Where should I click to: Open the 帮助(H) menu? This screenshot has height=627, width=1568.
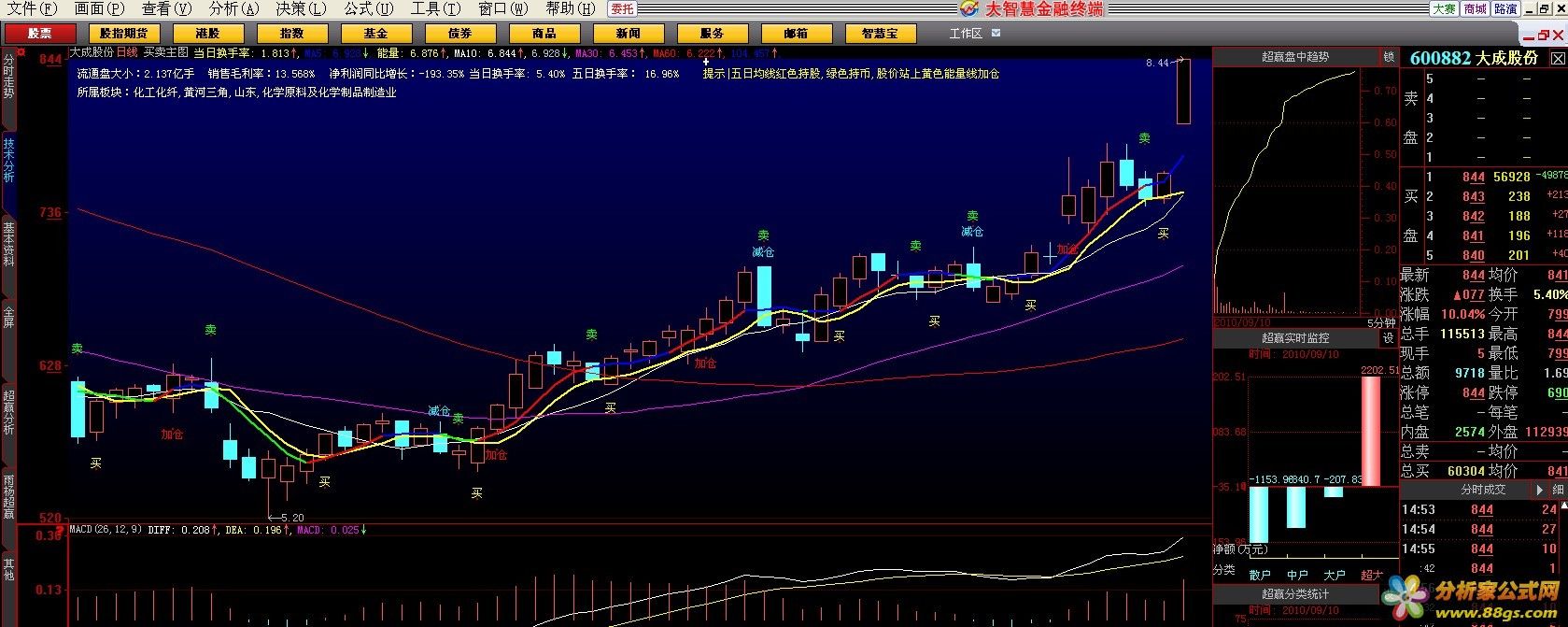pos(570,8)
